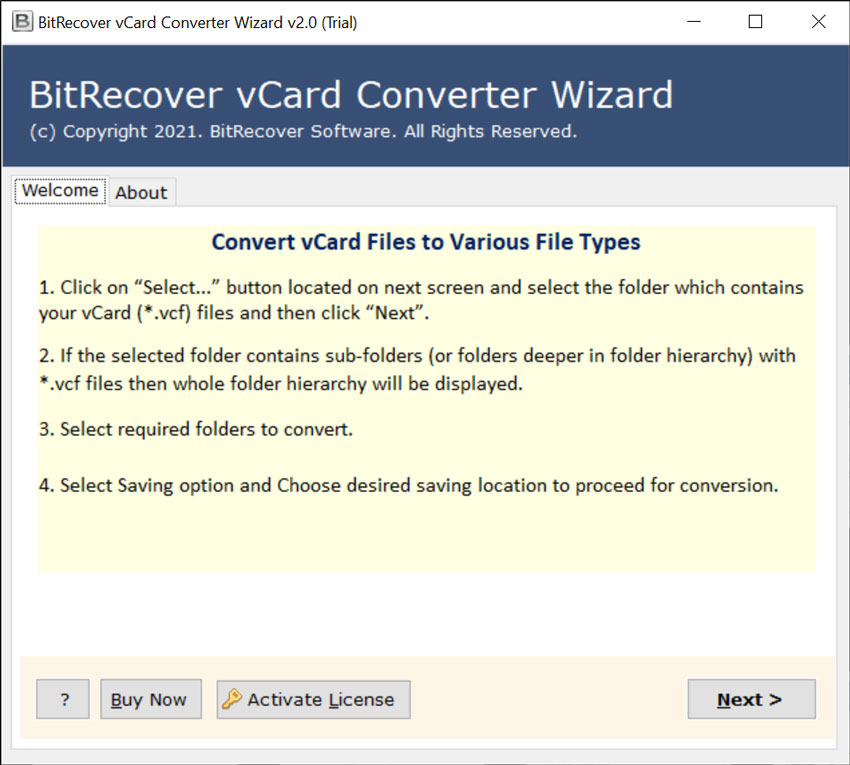Open the About tab
This screenshot has height=765, width=850.
(141, 192)
